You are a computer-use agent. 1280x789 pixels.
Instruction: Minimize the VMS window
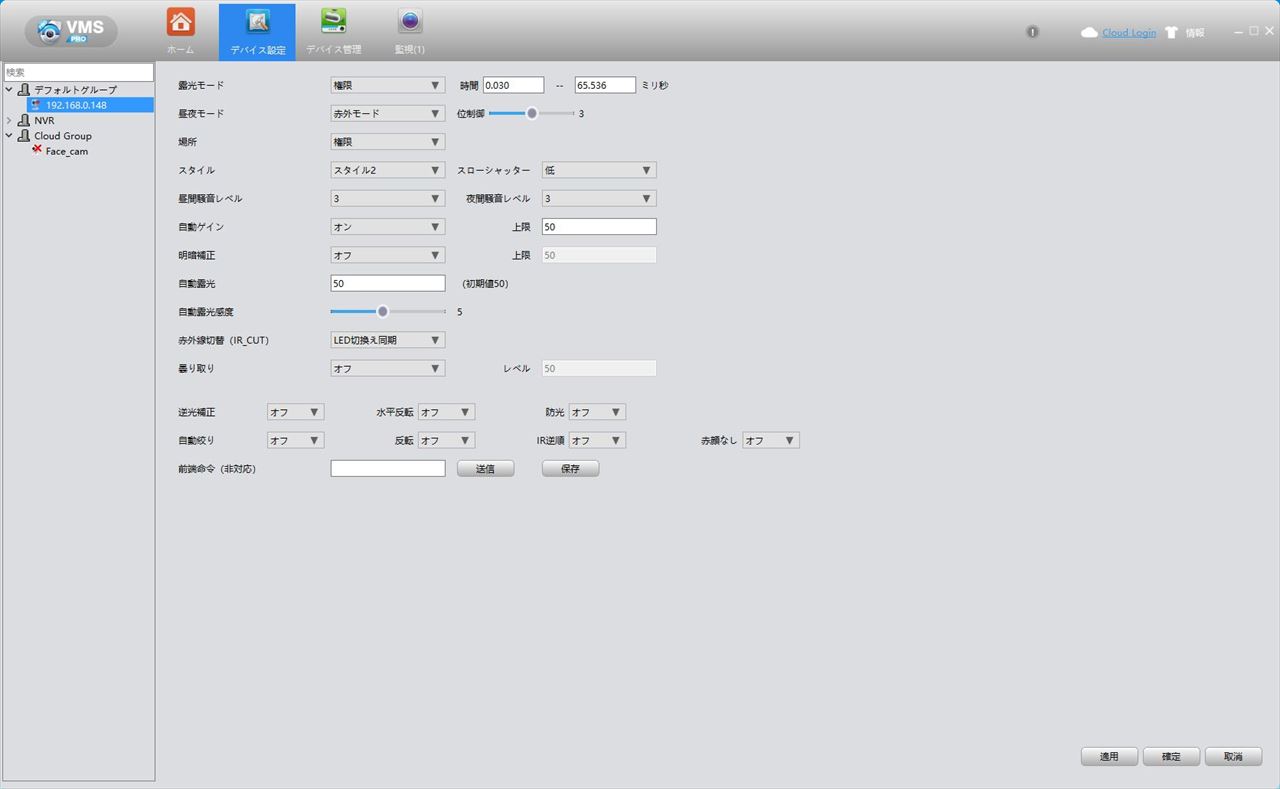click(x=1240, y=32)
